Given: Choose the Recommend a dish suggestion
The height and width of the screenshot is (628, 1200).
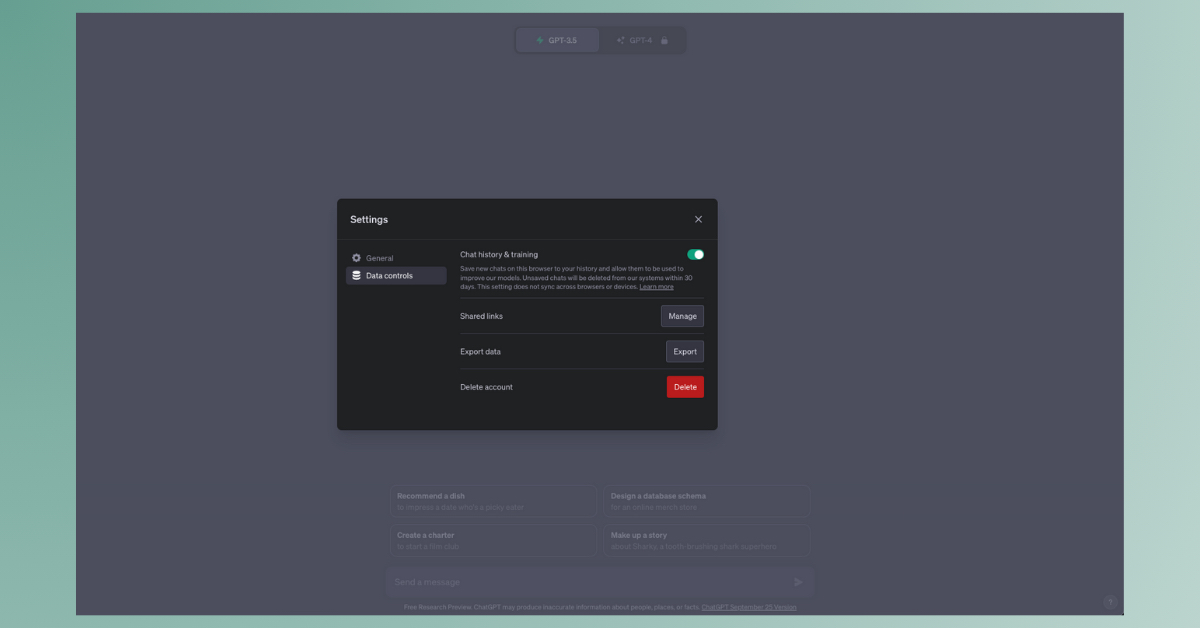Looking at the screenshot, I should [x=493, y=501].
